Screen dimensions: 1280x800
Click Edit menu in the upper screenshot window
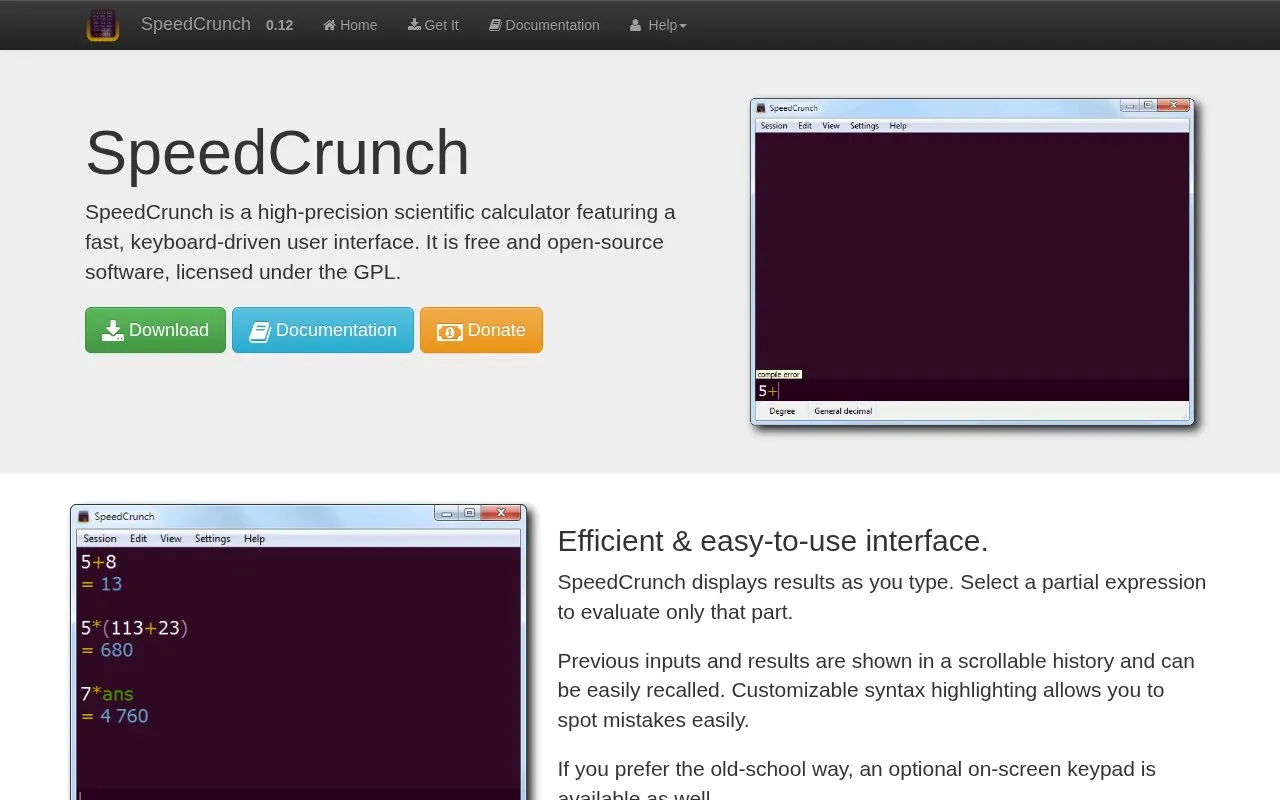point(805,126)
